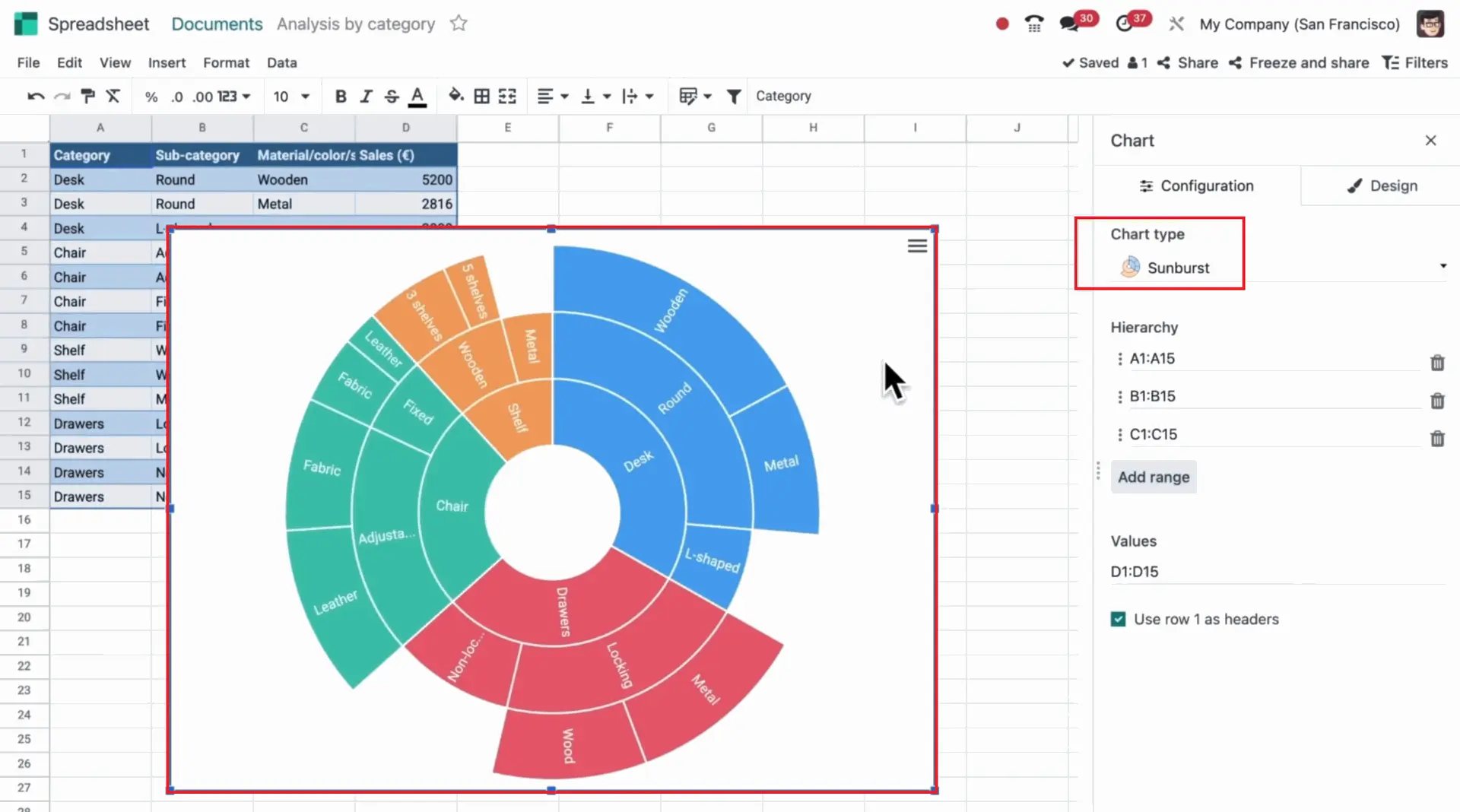Open the horizontal align dropdown

[552, 97]
